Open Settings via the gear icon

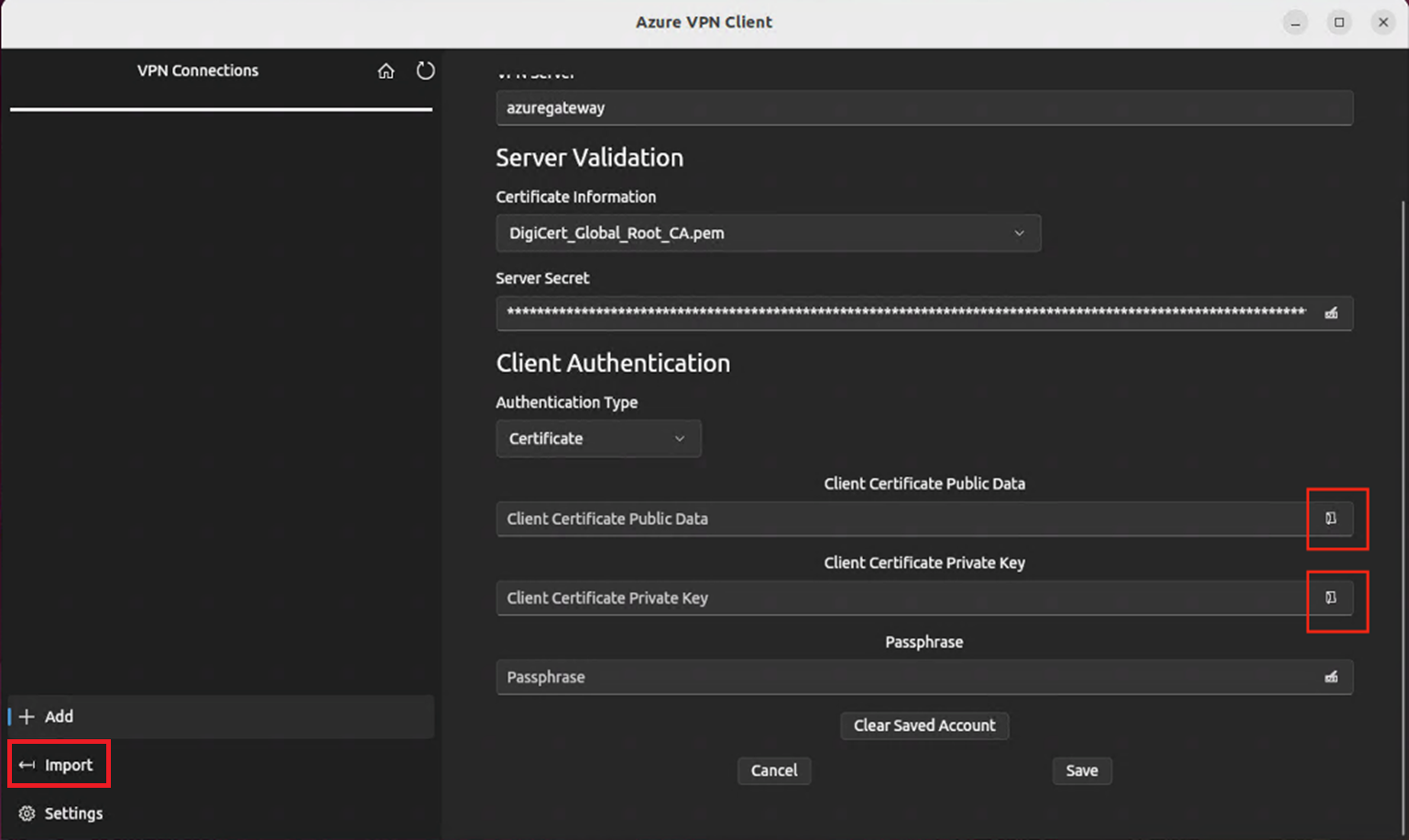point(25,813)
